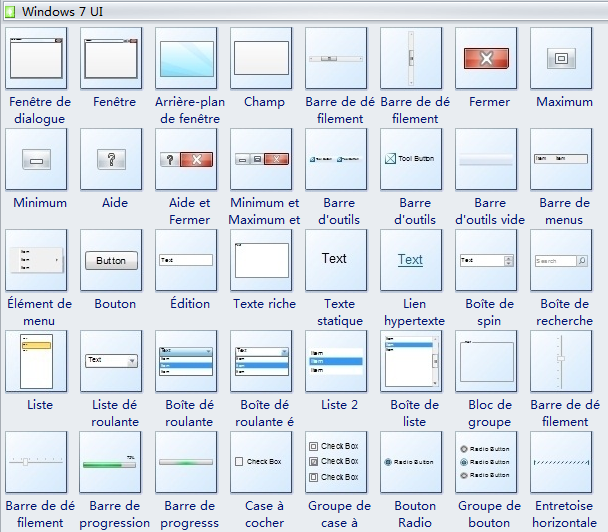The height and width of the screenshot is (532, 608).
Task: Pick the Lien hypertexte shape
Action: 411,260
